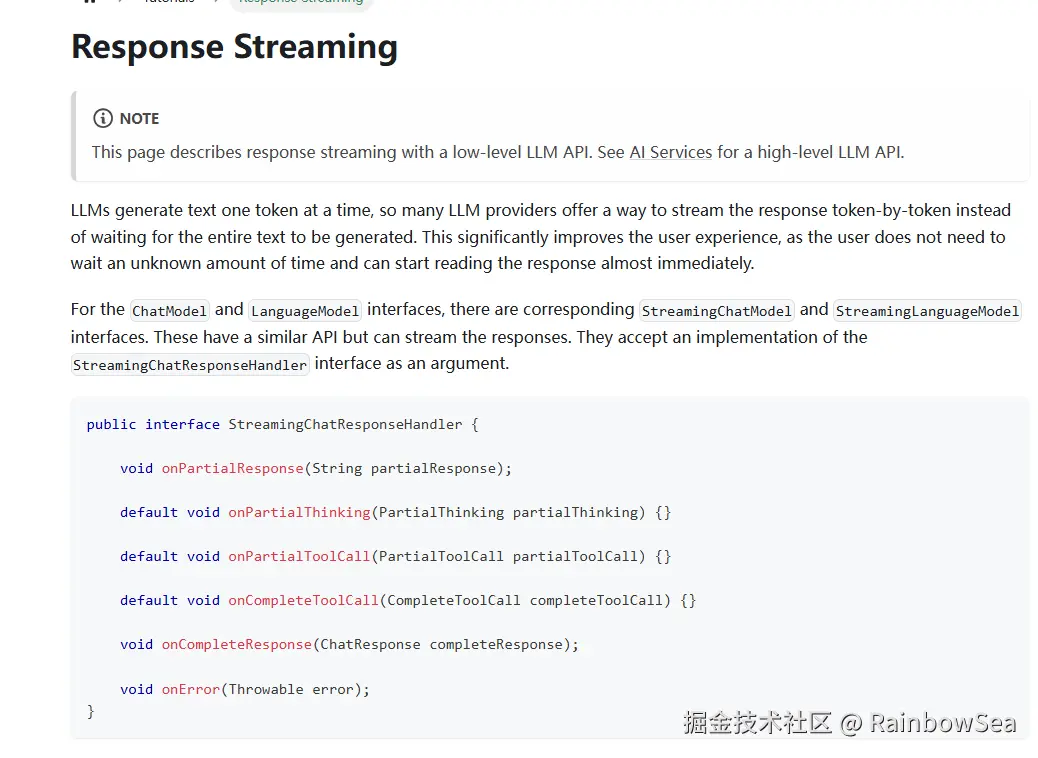Click the inline ChatModel code term
Viewport: 1038px width, 758px height.
(169, 311)
